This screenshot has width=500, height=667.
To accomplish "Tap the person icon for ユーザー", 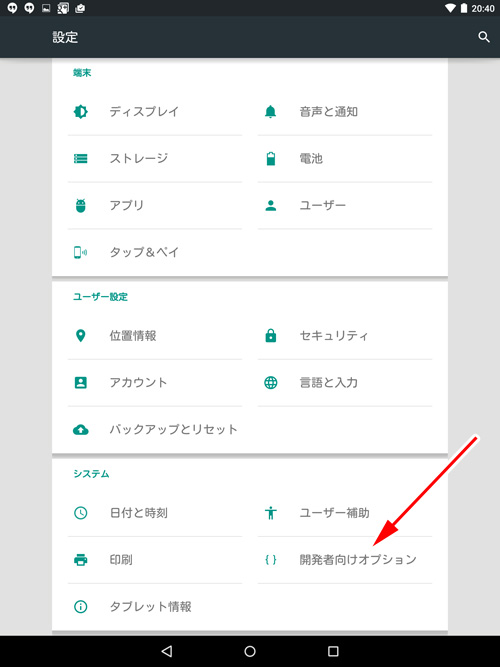I will point(271,205).
